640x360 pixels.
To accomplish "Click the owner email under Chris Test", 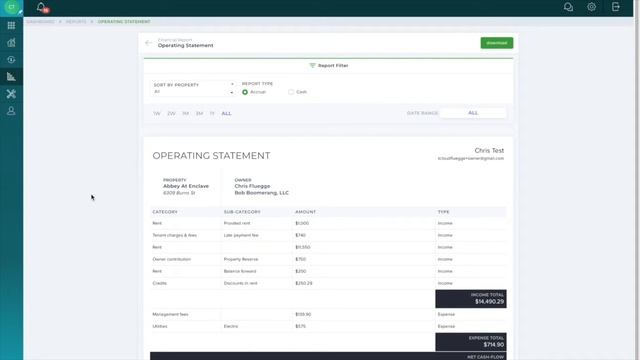I will [x=471, y=158].
